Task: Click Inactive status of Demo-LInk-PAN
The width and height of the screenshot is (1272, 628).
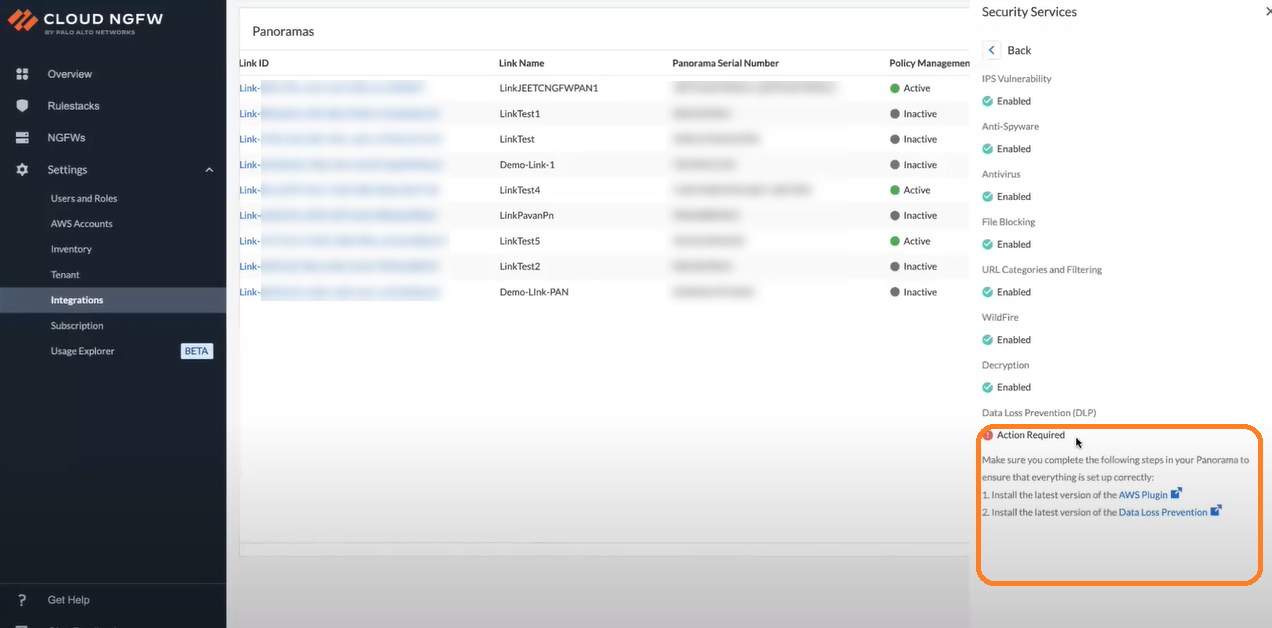Action: (913, 292)
